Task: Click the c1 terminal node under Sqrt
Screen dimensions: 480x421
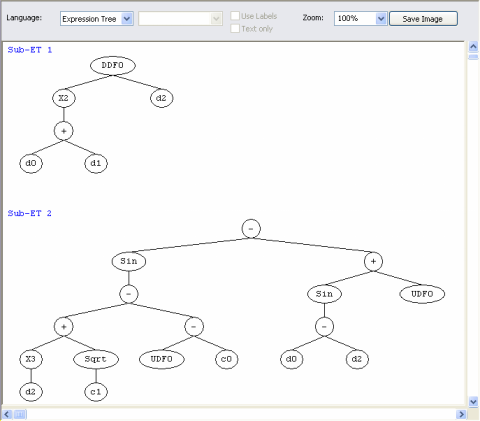Action: point(96,392)
